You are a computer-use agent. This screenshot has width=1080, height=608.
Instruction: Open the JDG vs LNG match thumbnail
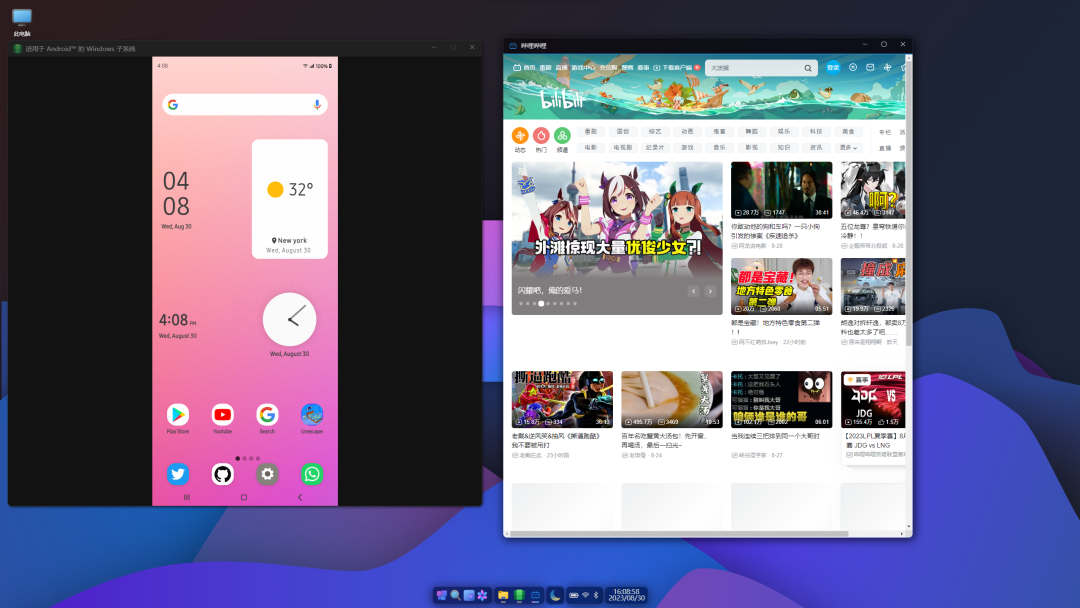click(873, 399)
